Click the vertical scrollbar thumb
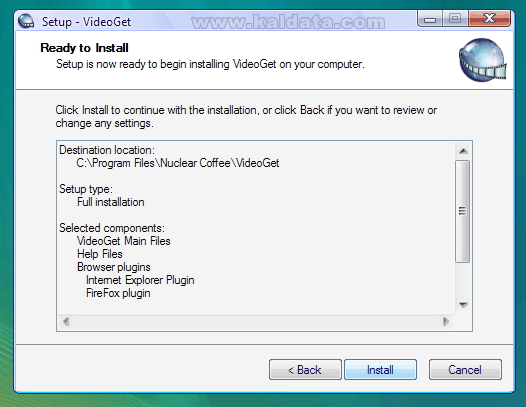This screenshot has width=526, height=407. click(463, 211)
